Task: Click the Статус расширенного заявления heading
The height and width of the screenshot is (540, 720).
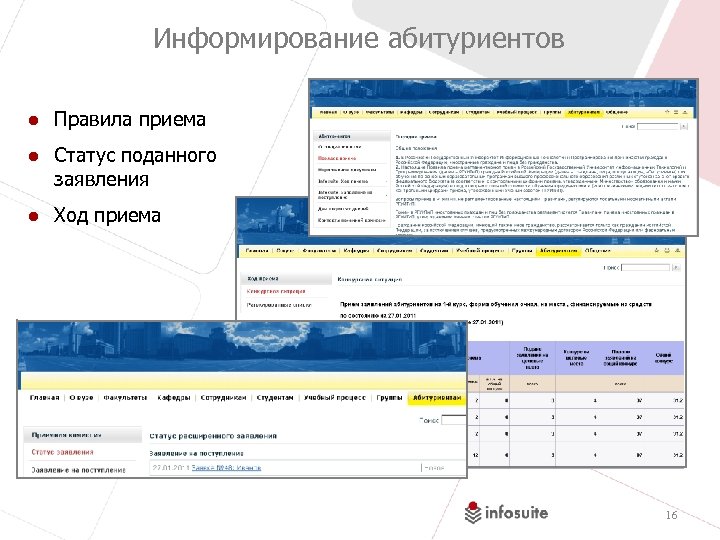Action: (x=213, y=436)
